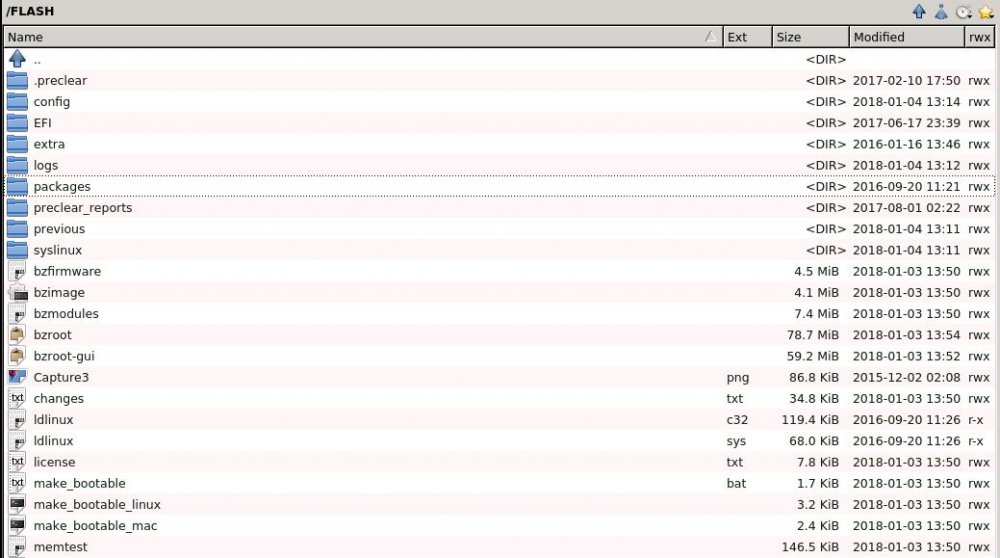Viewport: 1000px width, 558px height.
Task: Click the make_bootable bat file icon
Action: (17, 483)
